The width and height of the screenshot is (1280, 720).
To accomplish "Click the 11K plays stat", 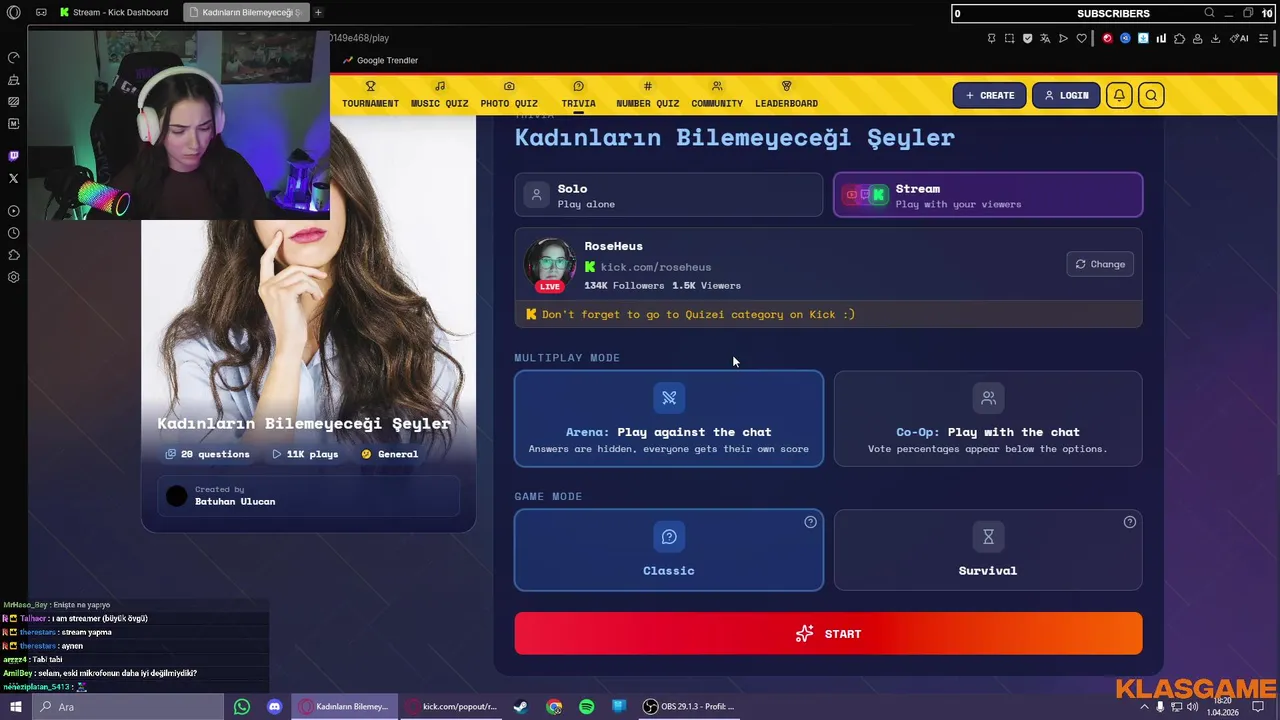I will (305, 454).
